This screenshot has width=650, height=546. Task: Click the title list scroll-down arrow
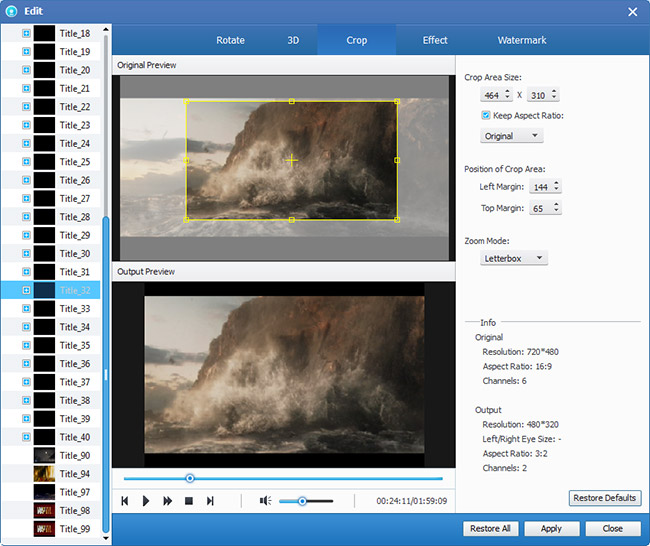[106, 538]
